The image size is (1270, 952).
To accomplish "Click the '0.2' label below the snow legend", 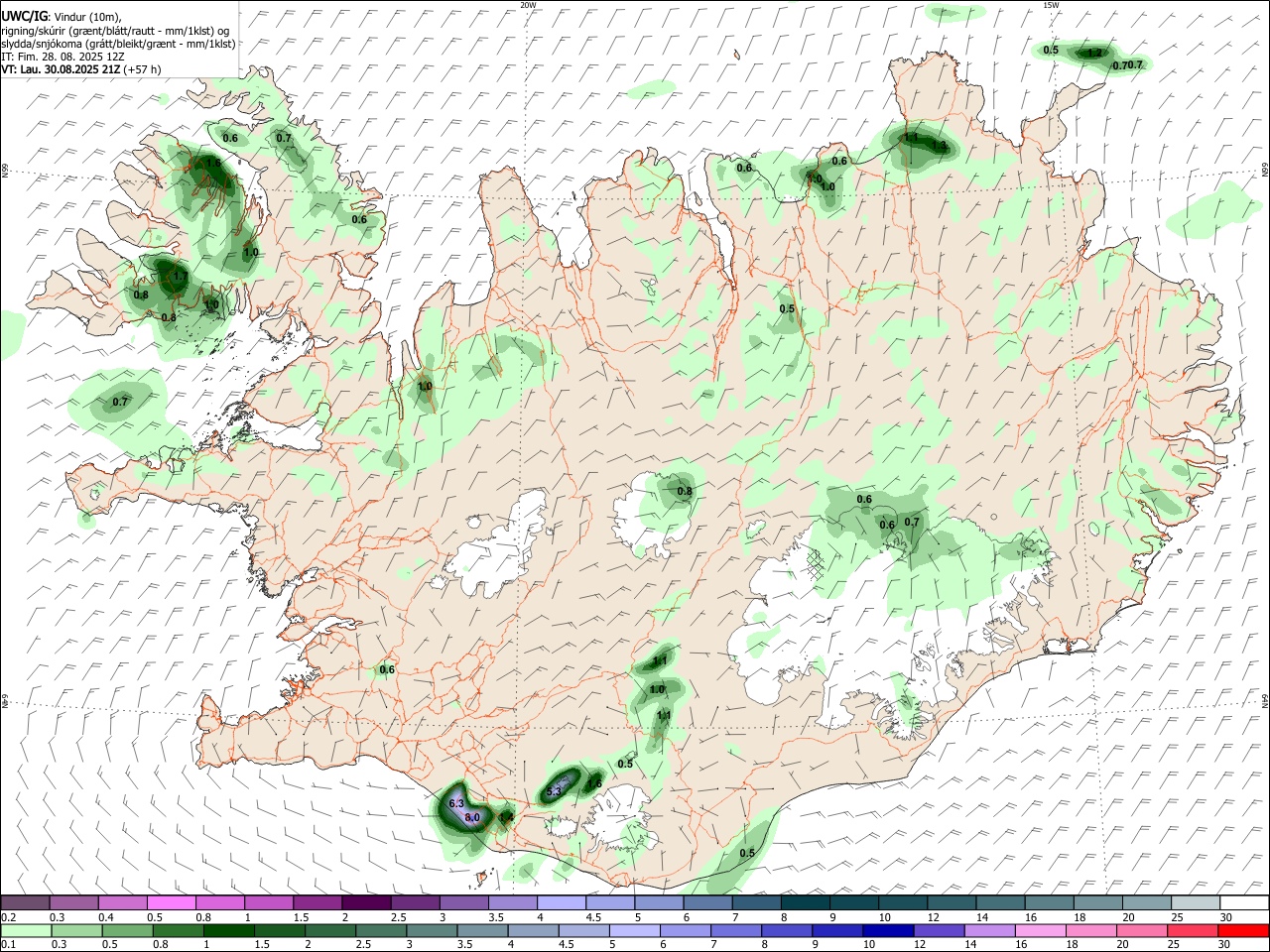I will tap(9, 917).
